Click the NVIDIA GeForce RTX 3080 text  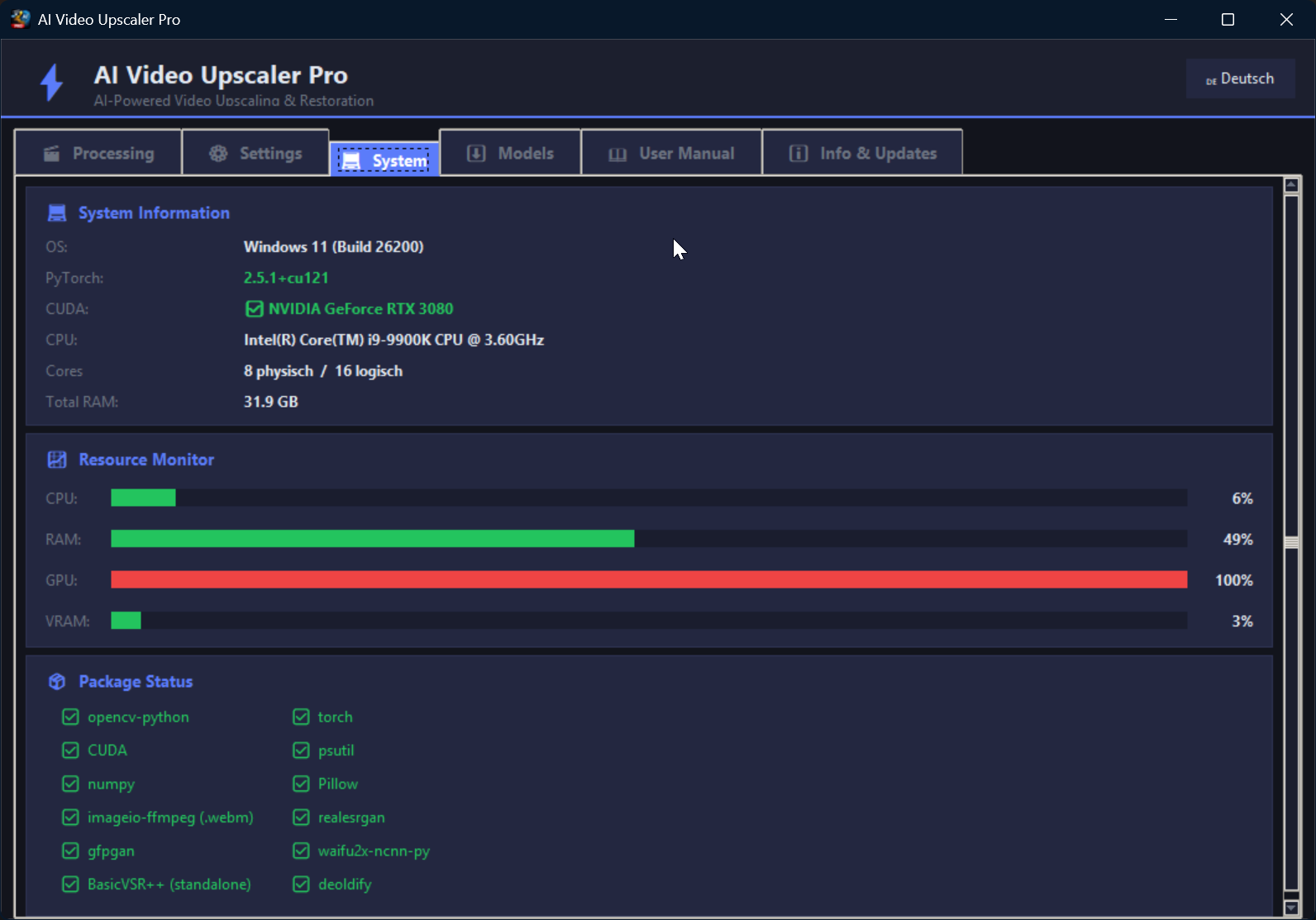pyautogui.click(x=361, y=309)
